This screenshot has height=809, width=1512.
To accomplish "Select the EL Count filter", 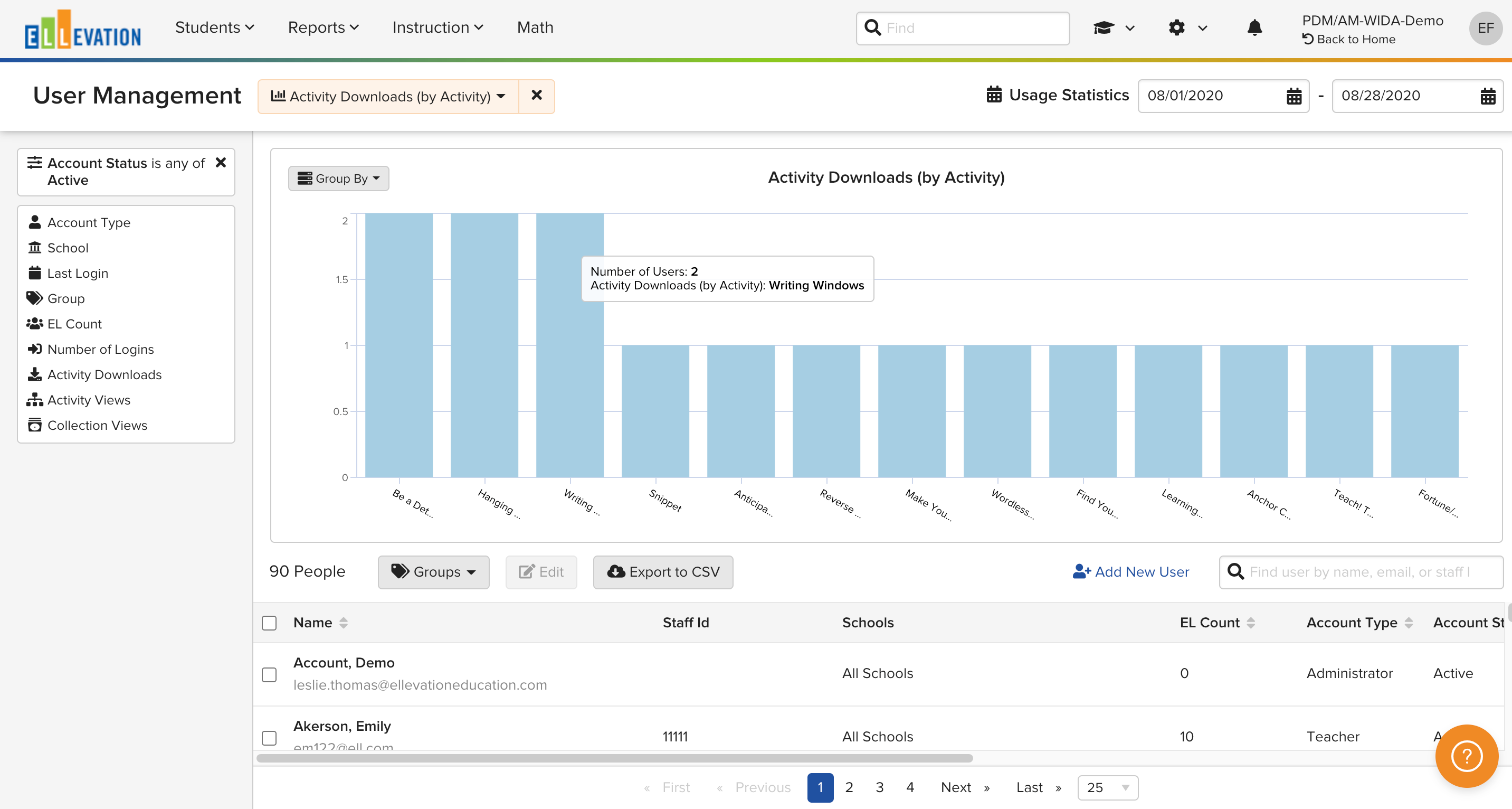I will 74,324.
